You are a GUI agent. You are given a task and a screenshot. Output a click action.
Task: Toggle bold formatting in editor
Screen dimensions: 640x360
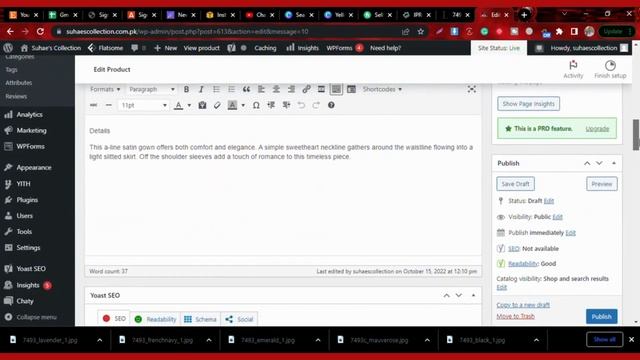pos(186,89)
